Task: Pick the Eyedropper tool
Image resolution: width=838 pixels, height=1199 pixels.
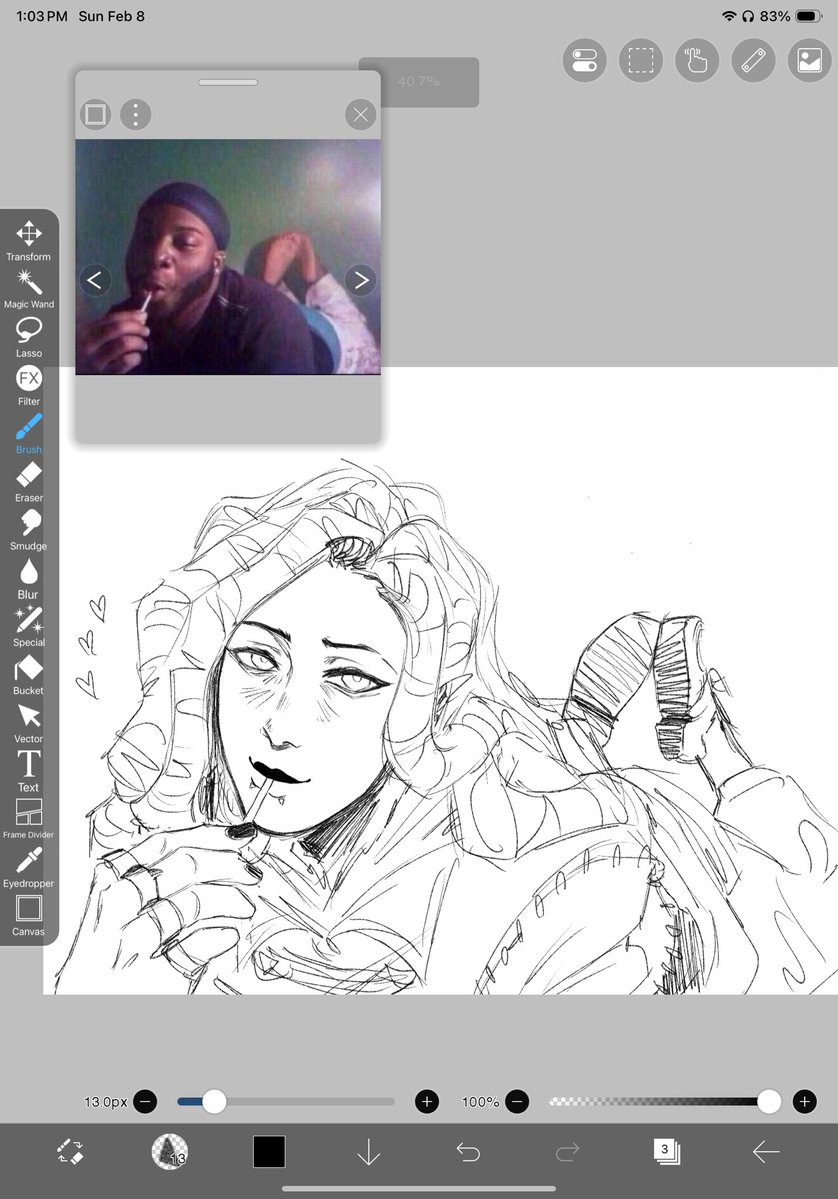Action: [x=28, y=866]
